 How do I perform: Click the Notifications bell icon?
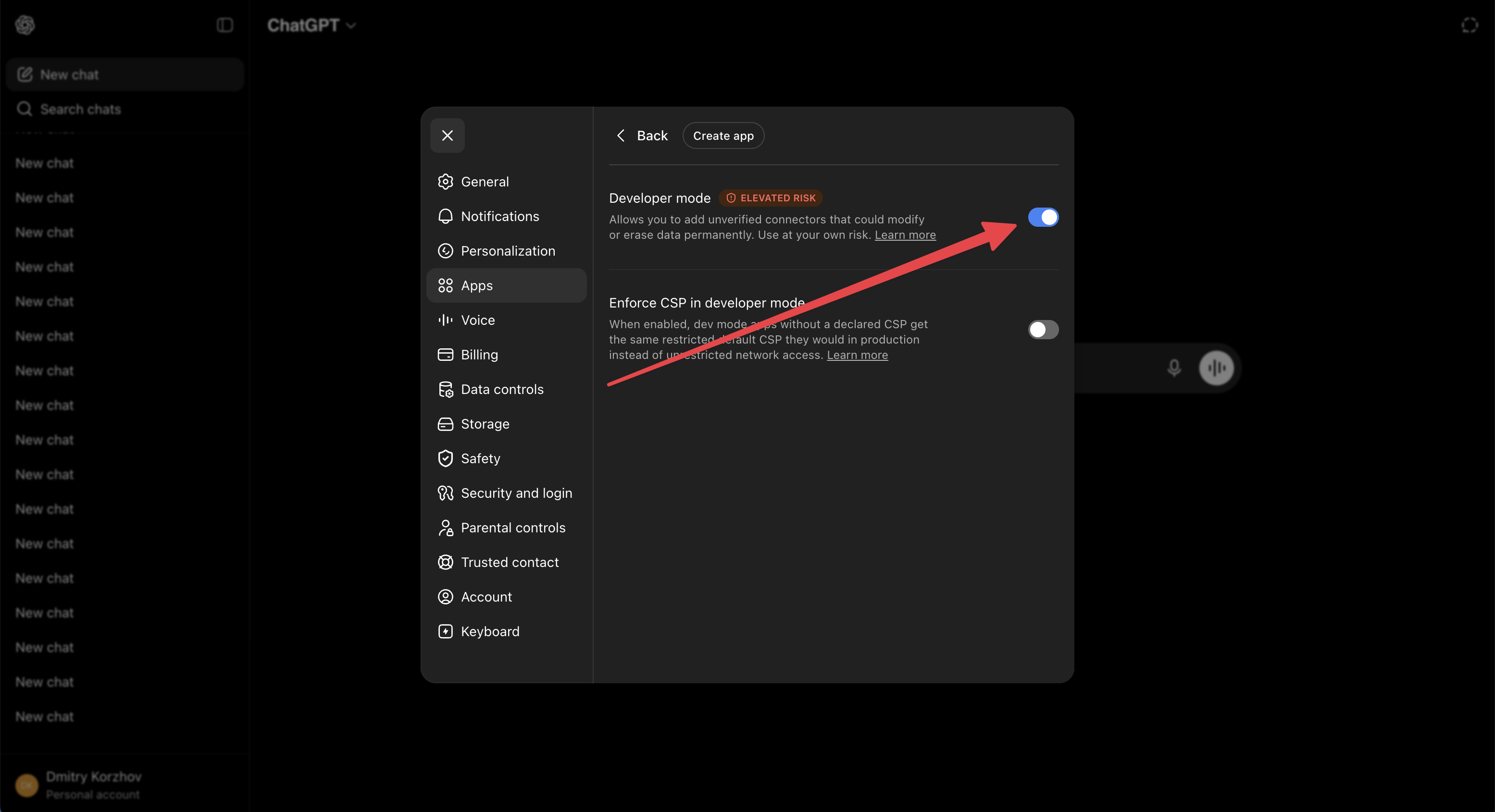445,216
